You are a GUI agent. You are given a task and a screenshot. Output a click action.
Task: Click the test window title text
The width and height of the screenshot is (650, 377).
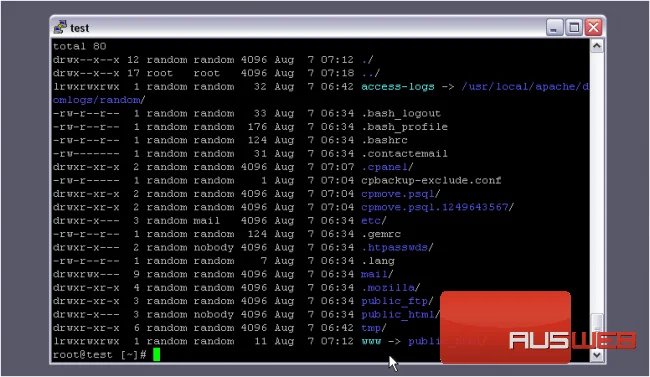(x=80, y=28)
